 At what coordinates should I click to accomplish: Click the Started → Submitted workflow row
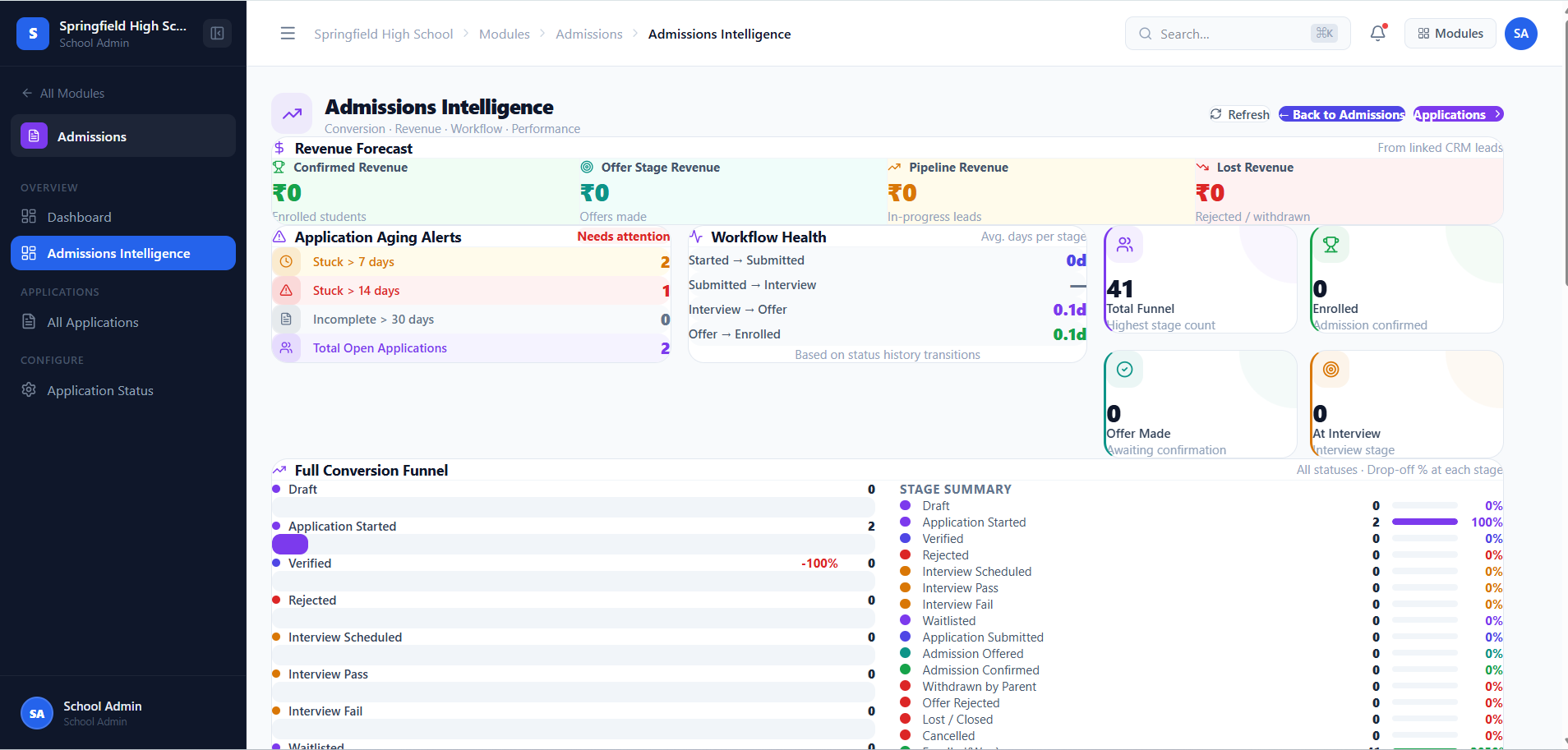point(888,260)
